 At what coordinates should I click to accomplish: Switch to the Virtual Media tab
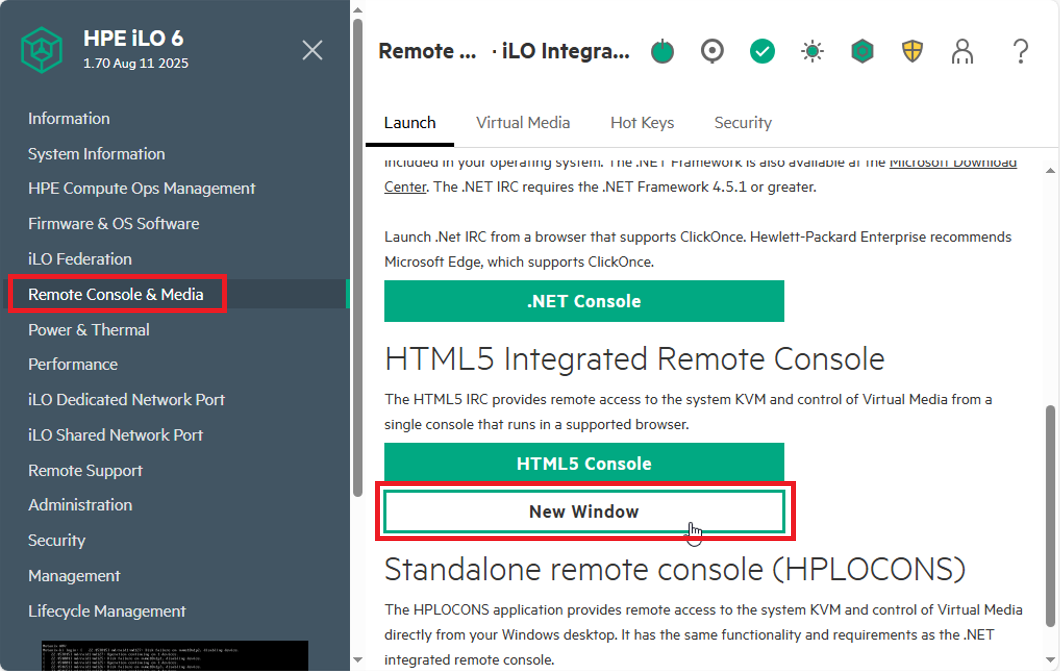click(x=522, y=123)
